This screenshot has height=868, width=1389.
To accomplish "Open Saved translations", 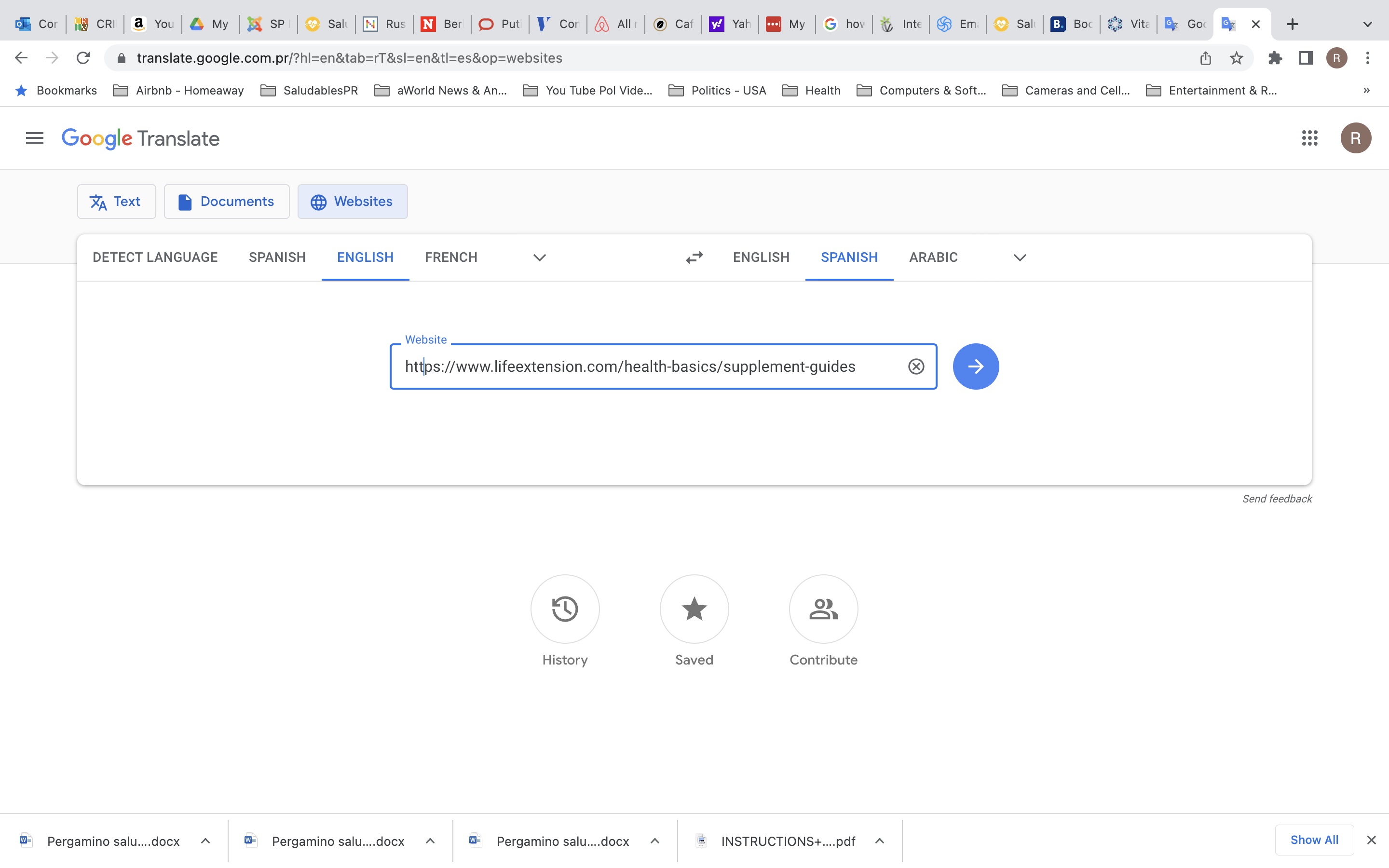I will [x=694, y=609].
